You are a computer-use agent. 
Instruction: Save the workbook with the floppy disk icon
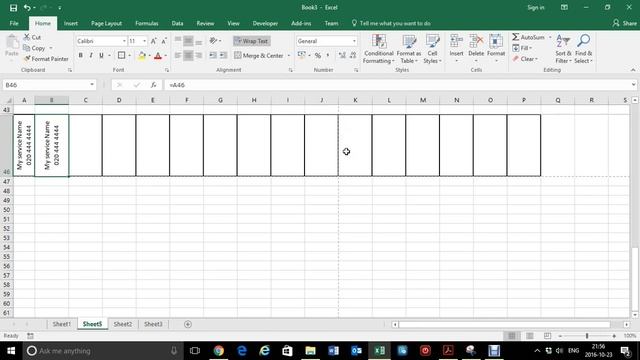click(13, 8)
